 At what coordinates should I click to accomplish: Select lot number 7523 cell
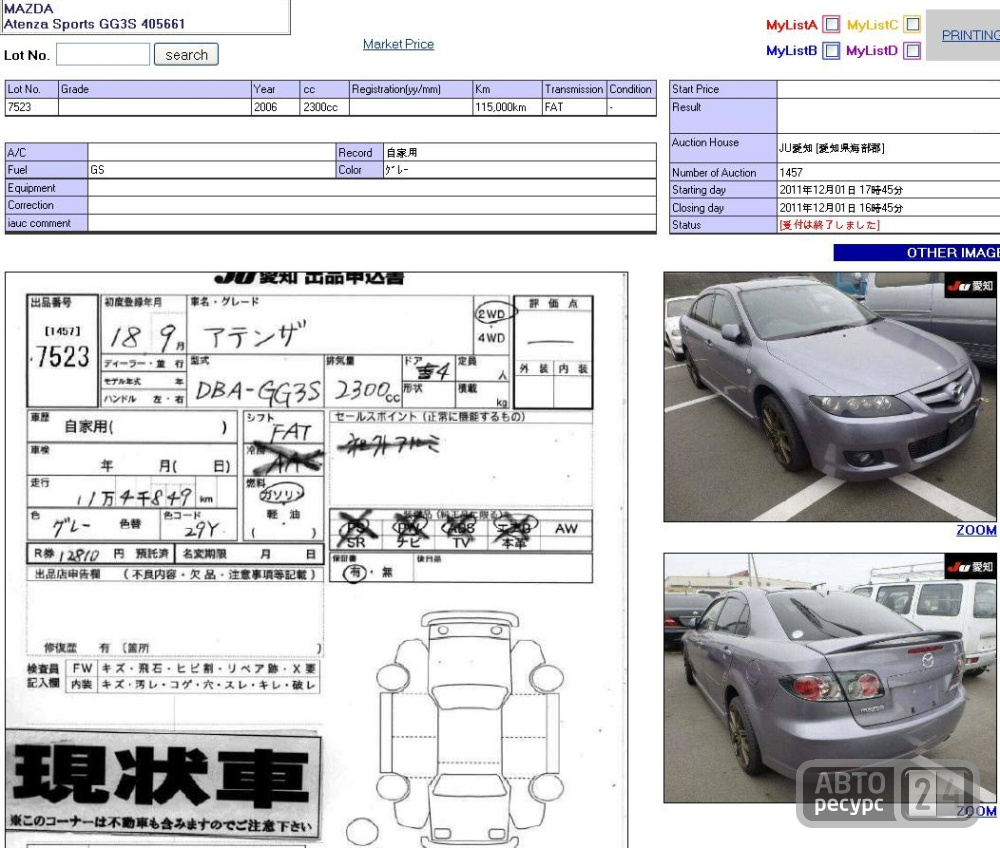[31, 107]
